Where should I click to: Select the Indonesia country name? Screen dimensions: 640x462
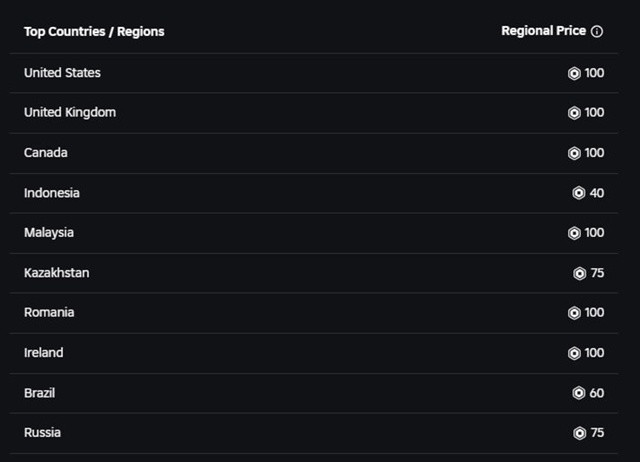(51, 193)
